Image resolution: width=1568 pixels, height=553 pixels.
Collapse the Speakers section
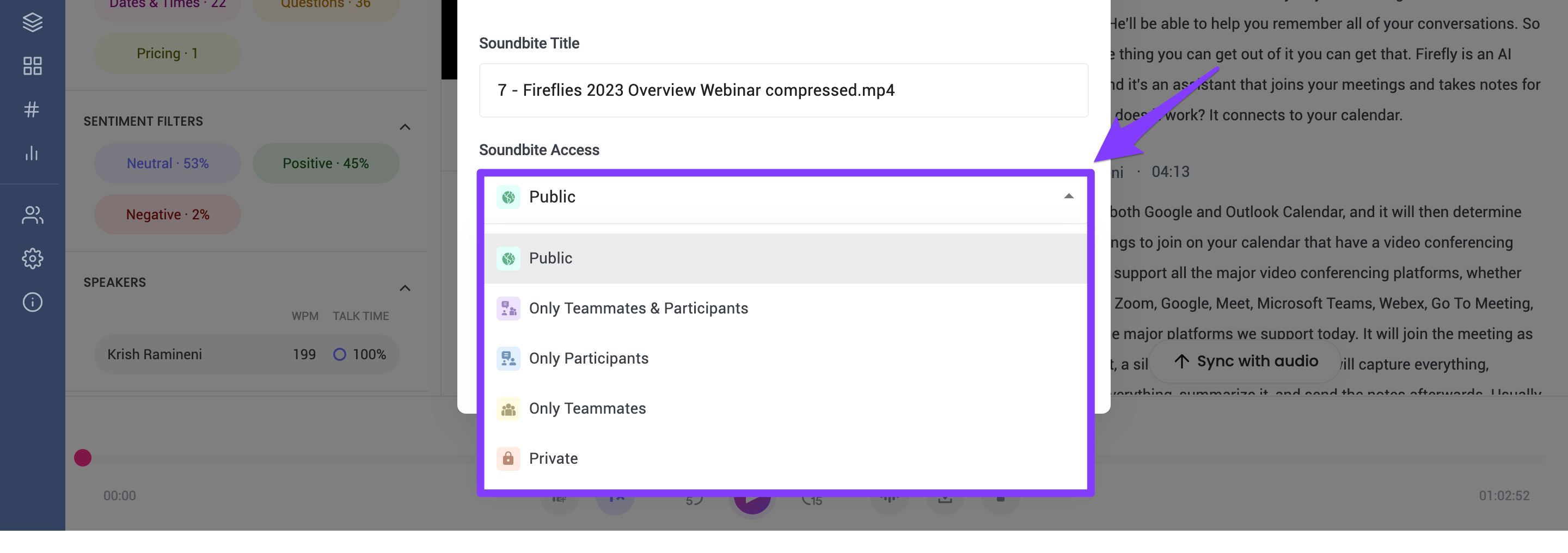tap(405, 288)
